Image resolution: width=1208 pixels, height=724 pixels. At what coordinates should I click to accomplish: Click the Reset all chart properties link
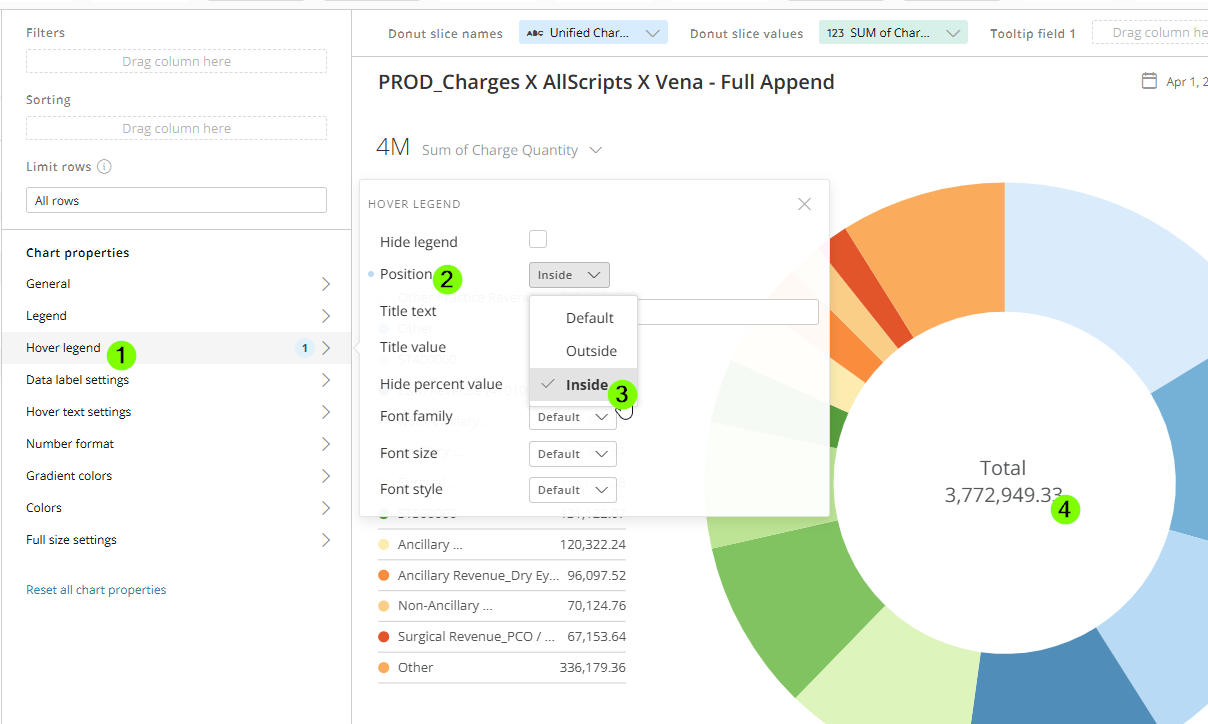click(96, 590)
